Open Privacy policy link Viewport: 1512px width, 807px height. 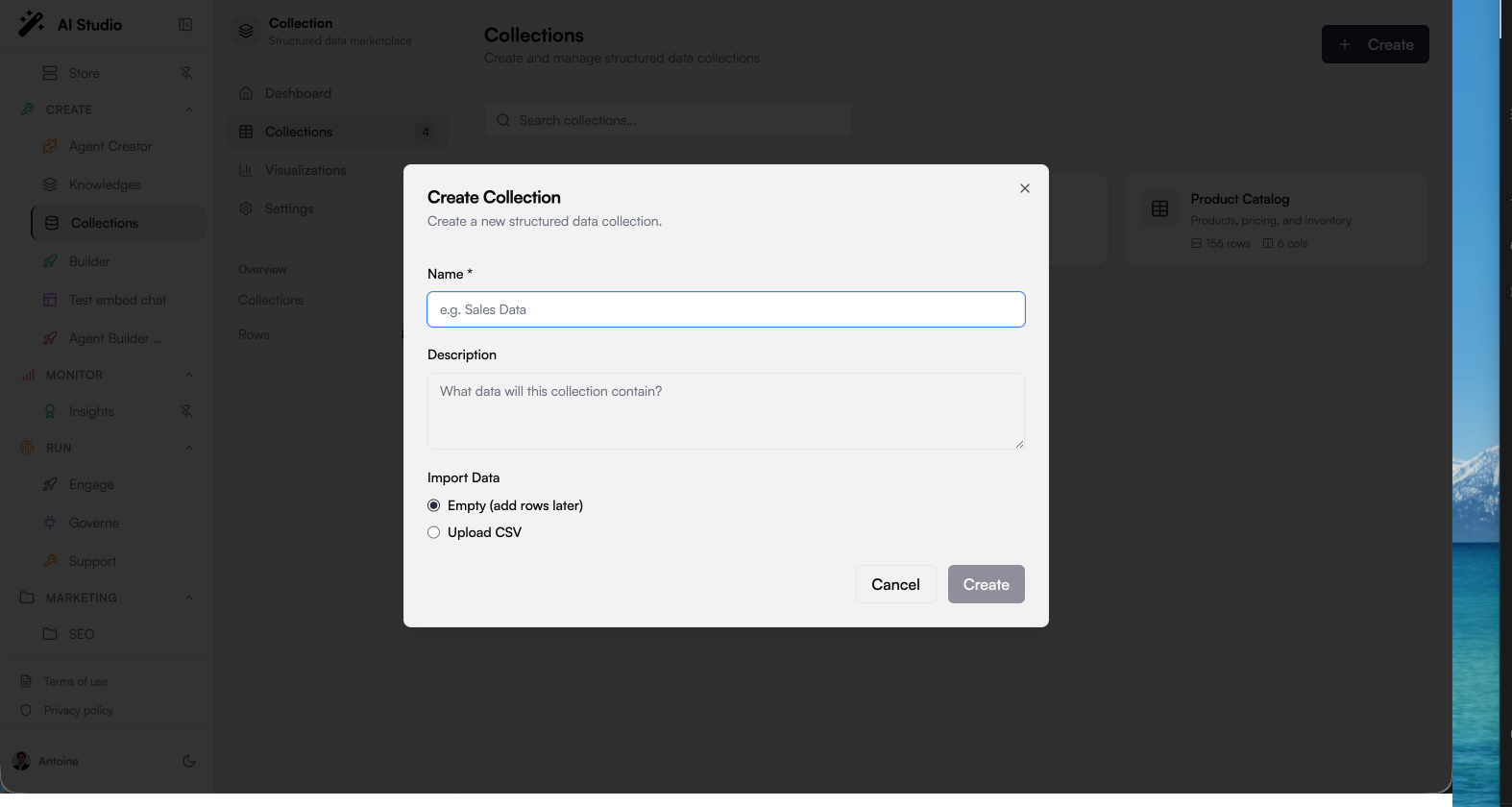[79, 710]
